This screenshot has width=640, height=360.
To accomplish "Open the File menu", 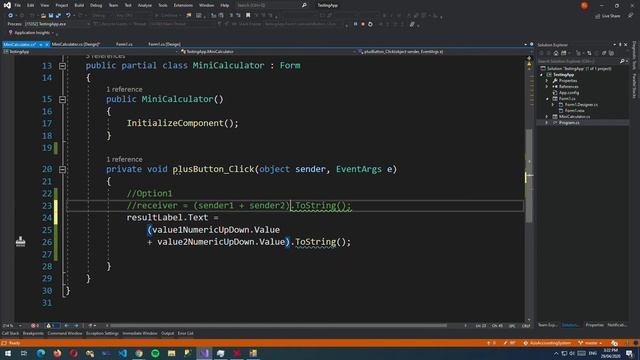I will [18, 5].
